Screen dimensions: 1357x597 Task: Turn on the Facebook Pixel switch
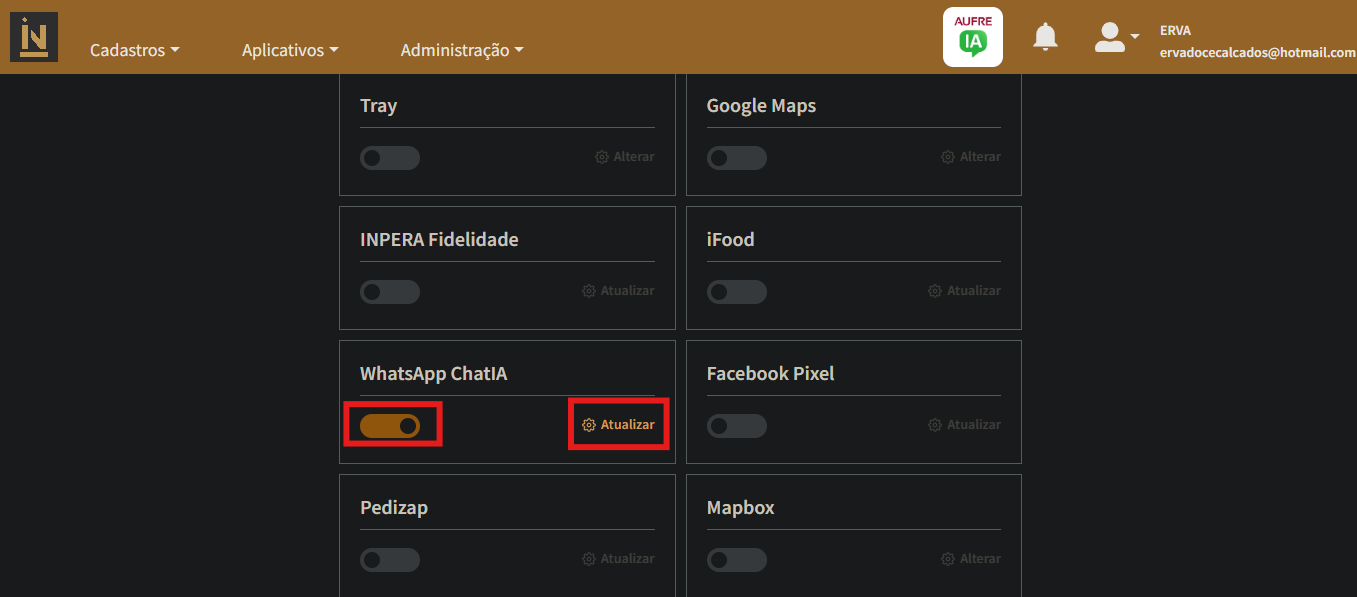pos(736,425)
